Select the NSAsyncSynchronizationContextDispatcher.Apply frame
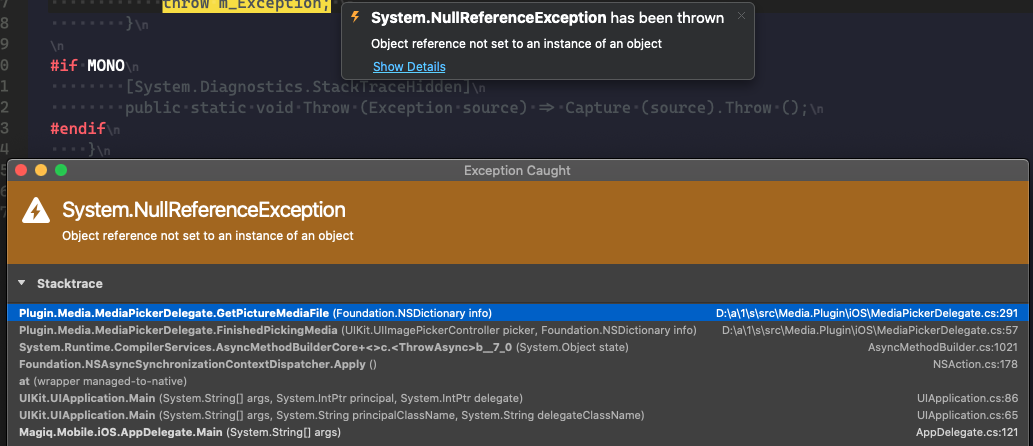Viewport: 1033px width, 446px height. tap(517, 364)
